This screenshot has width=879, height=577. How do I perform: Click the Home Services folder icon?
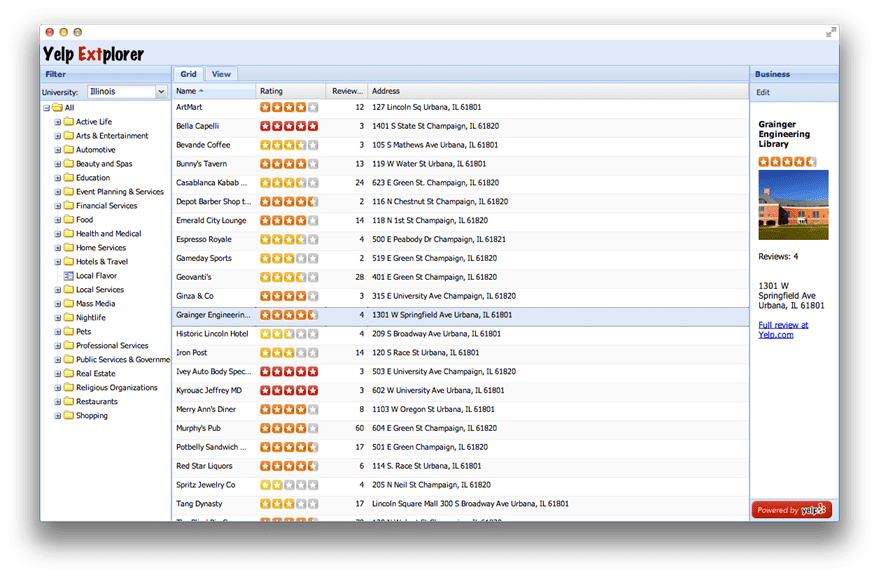pos(68,247)
